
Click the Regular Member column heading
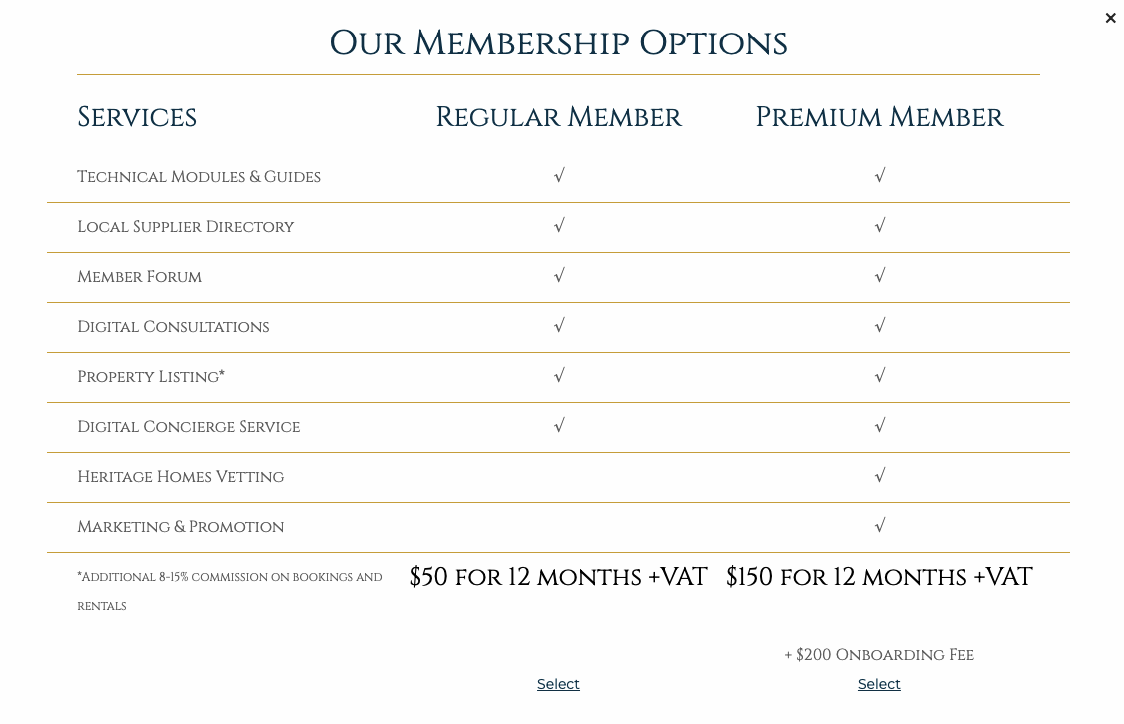[x=558, y=117]
